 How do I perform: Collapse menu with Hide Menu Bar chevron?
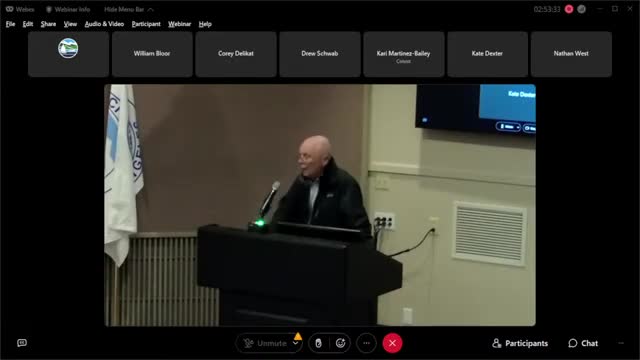[x=151, y=9]
